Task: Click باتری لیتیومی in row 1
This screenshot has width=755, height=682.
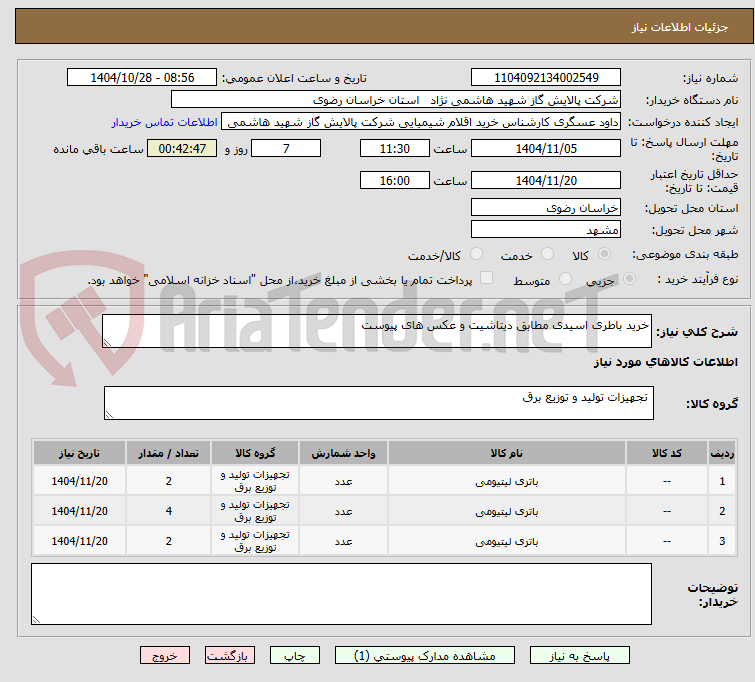Action: 507,481
